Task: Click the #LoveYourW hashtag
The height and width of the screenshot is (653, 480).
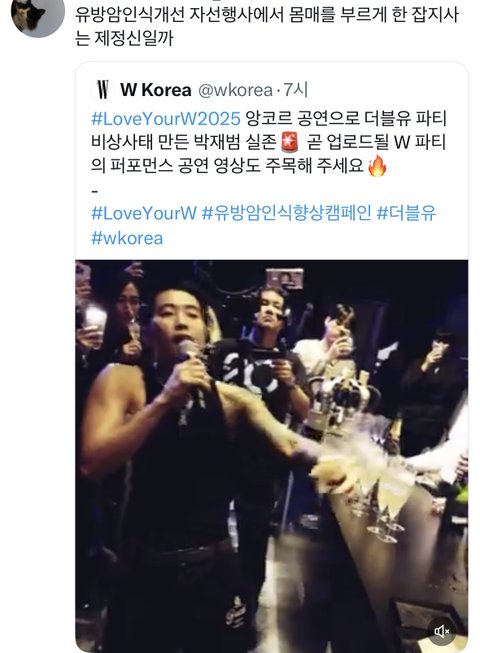Action: (x=144, y=213)
